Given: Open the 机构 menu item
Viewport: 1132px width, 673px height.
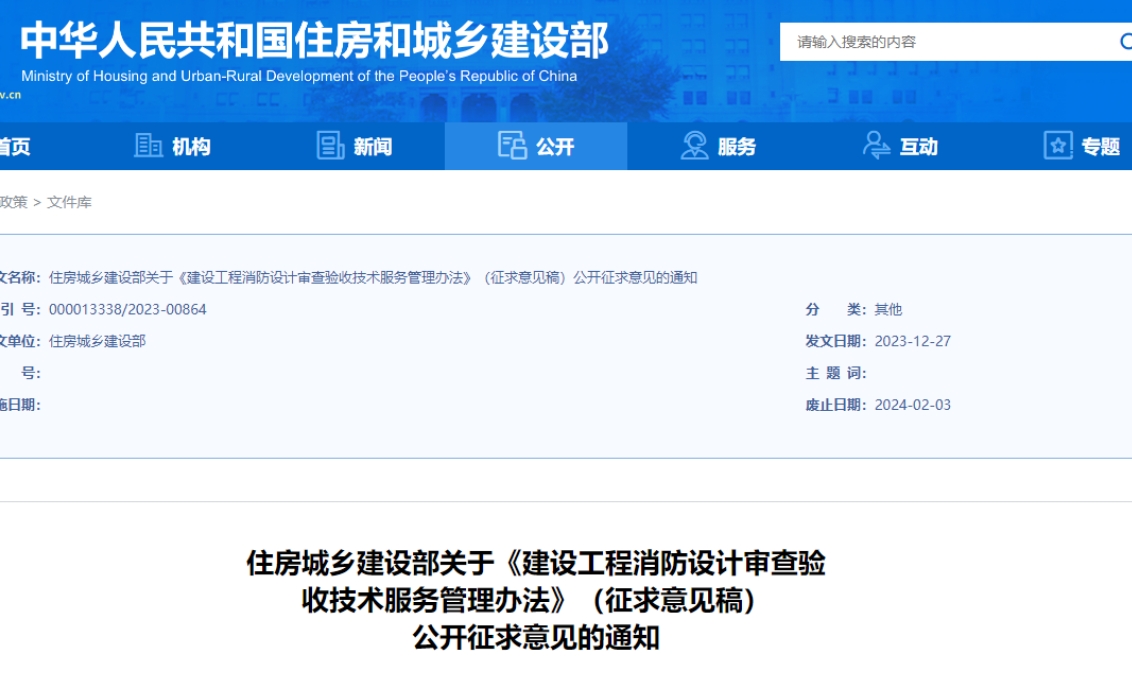Looking at the screenshot, I should point(173,147).
